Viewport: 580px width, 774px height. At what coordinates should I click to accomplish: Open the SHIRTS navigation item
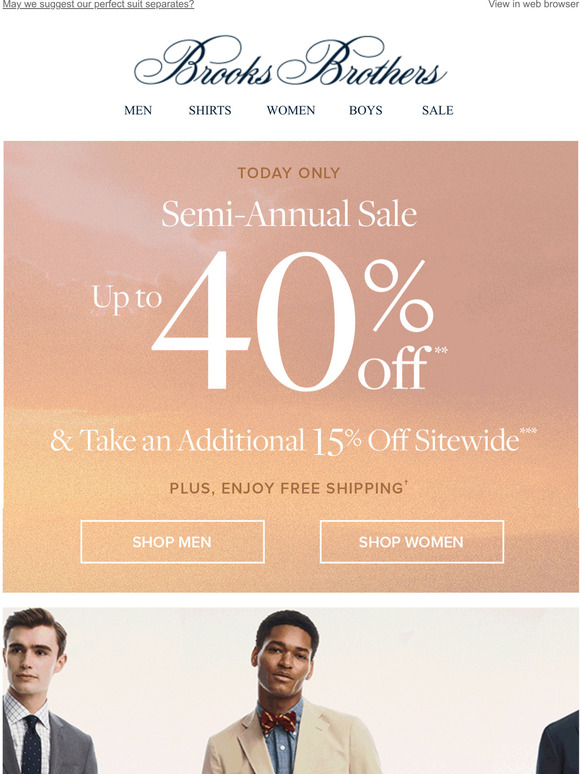pos(210,110)
